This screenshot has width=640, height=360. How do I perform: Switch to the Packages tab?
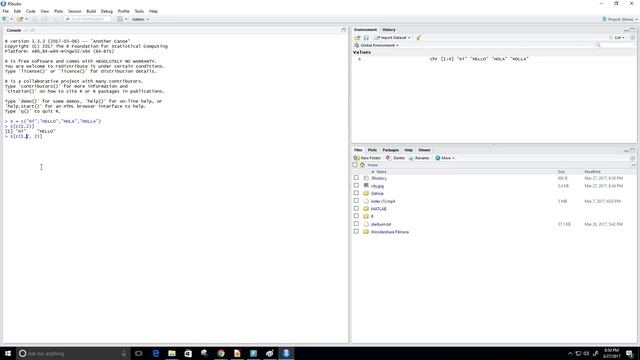pos(390,150)
